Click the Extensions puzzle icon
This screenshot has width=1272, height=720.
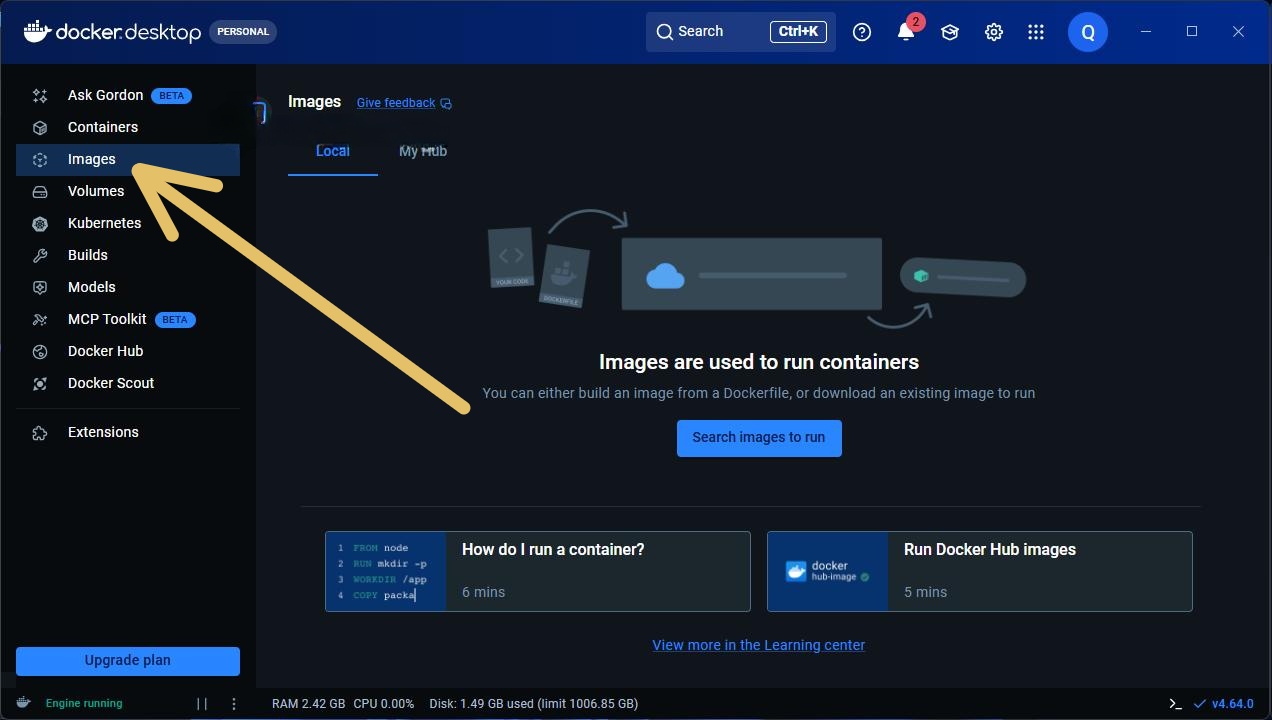(40, 433)
